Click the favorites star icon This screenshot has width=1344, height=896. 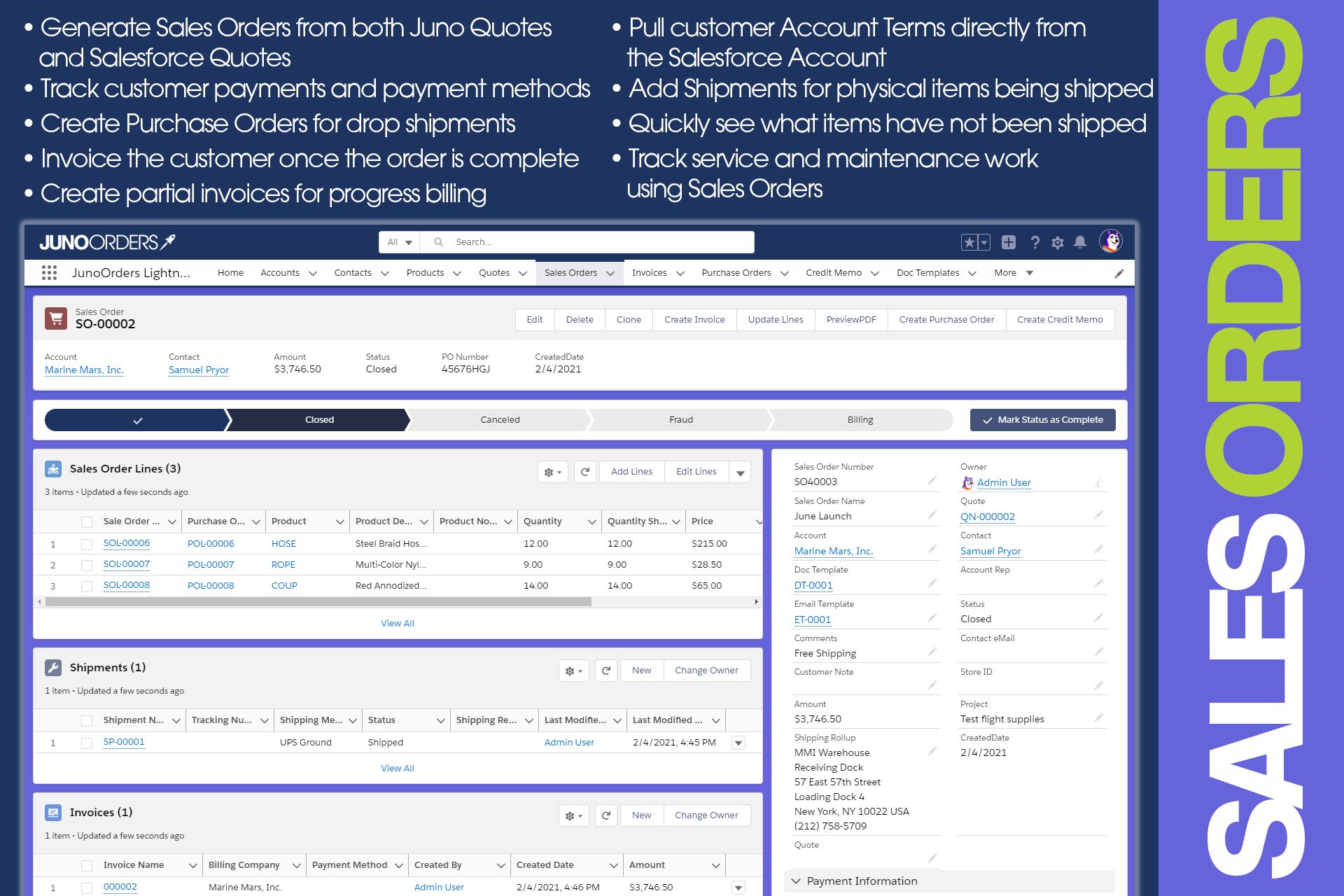(969, 241)
